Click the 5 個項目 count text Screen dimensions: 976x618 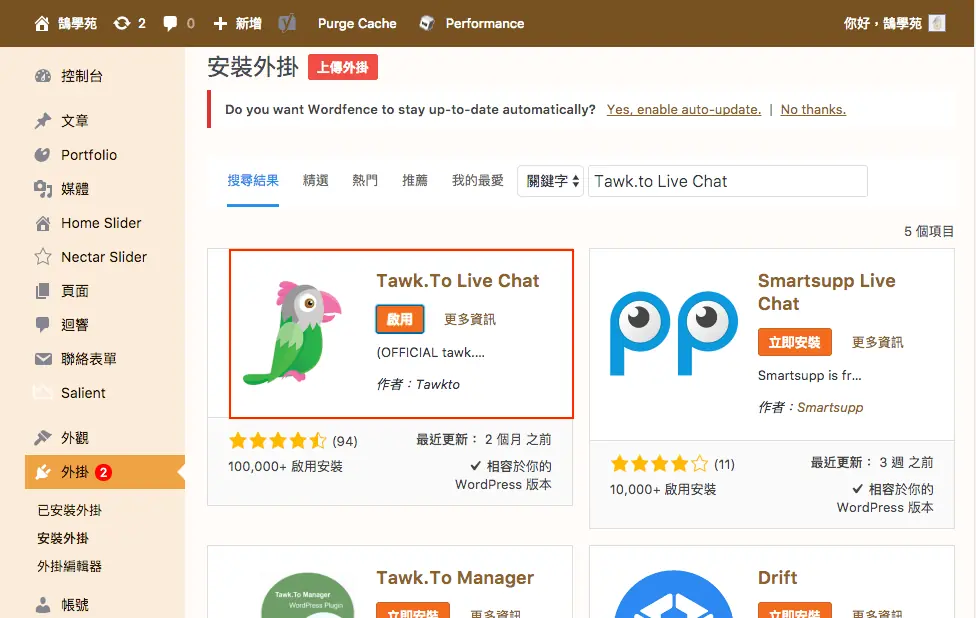929,232
